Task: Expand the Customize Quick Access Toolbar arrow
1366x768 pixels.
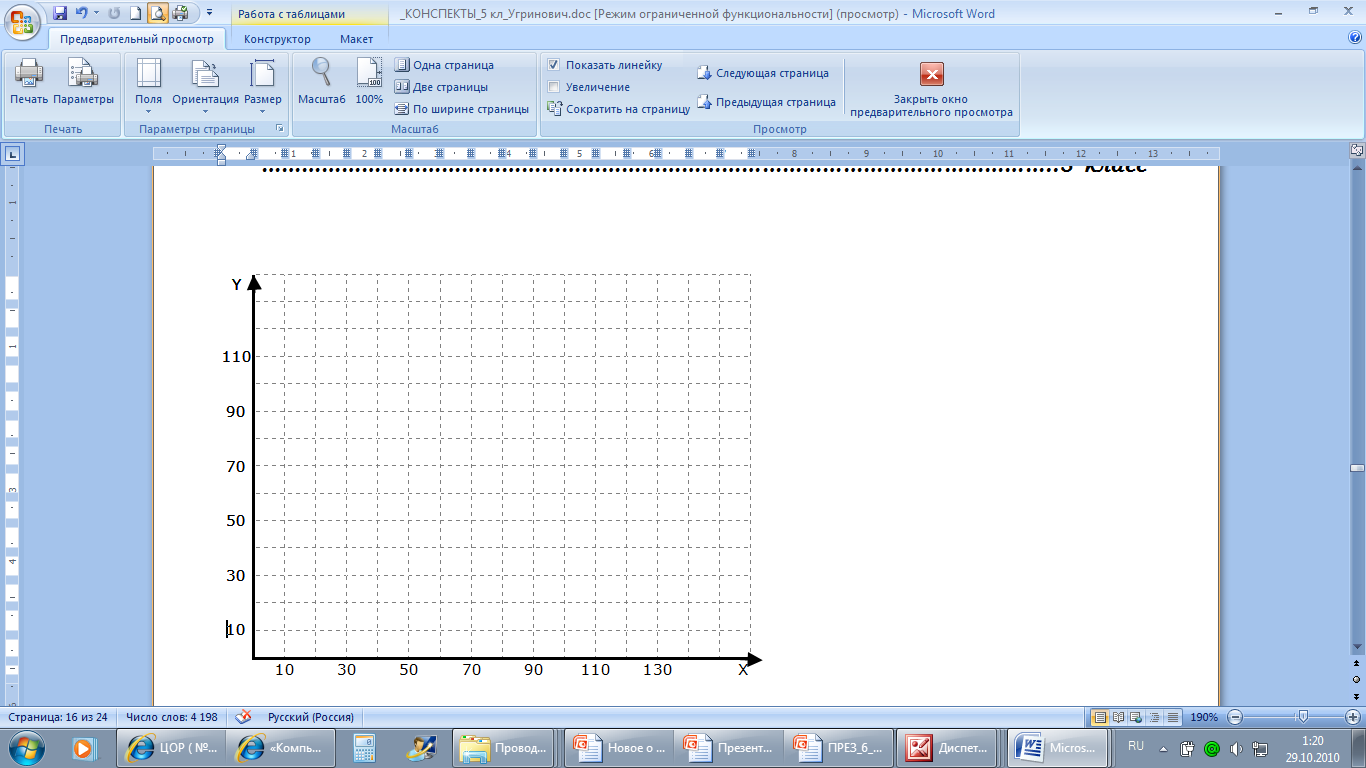Action: 209,13
